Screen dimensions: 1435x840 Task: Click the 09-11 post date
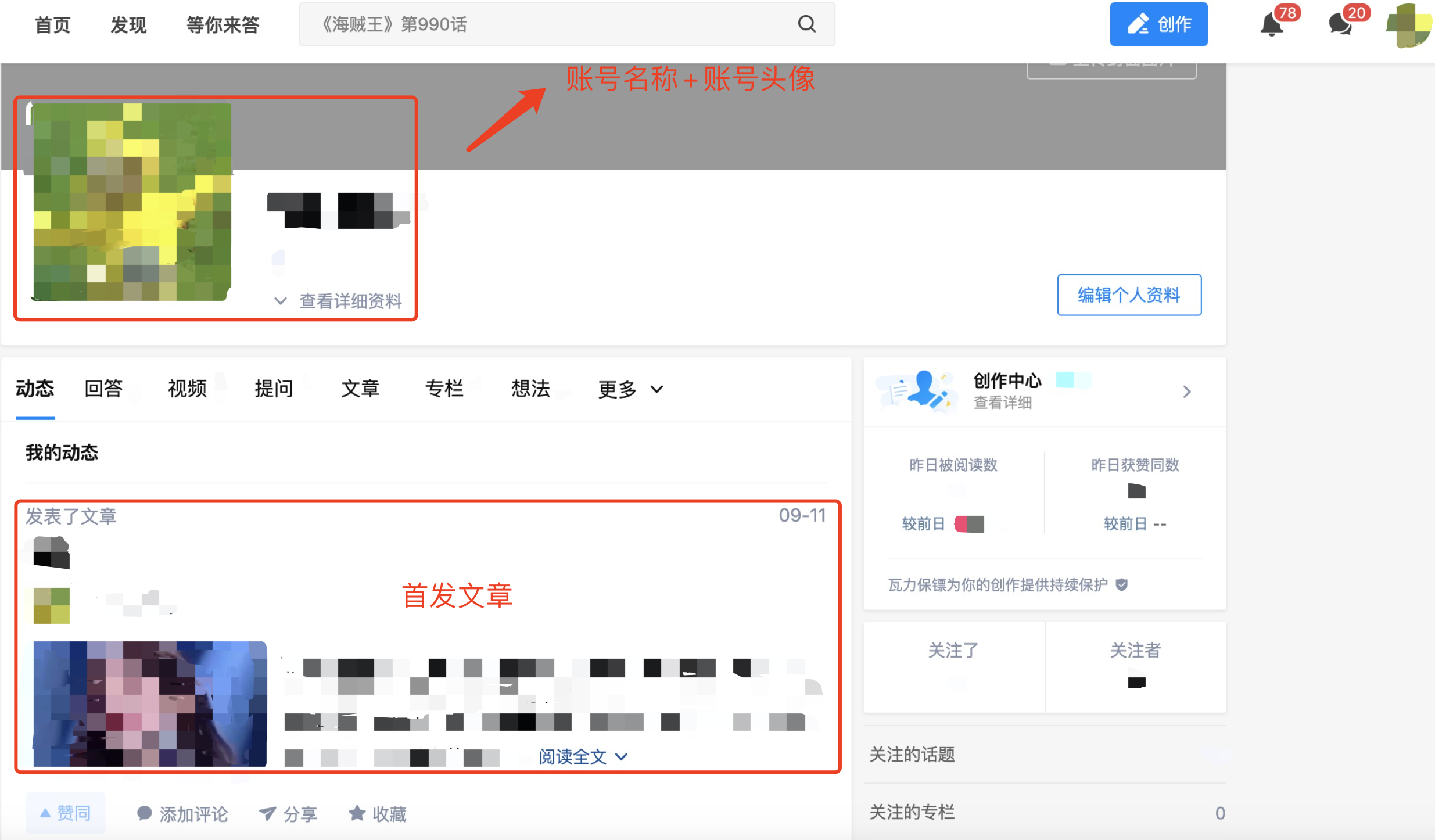(x=802, y=515)
